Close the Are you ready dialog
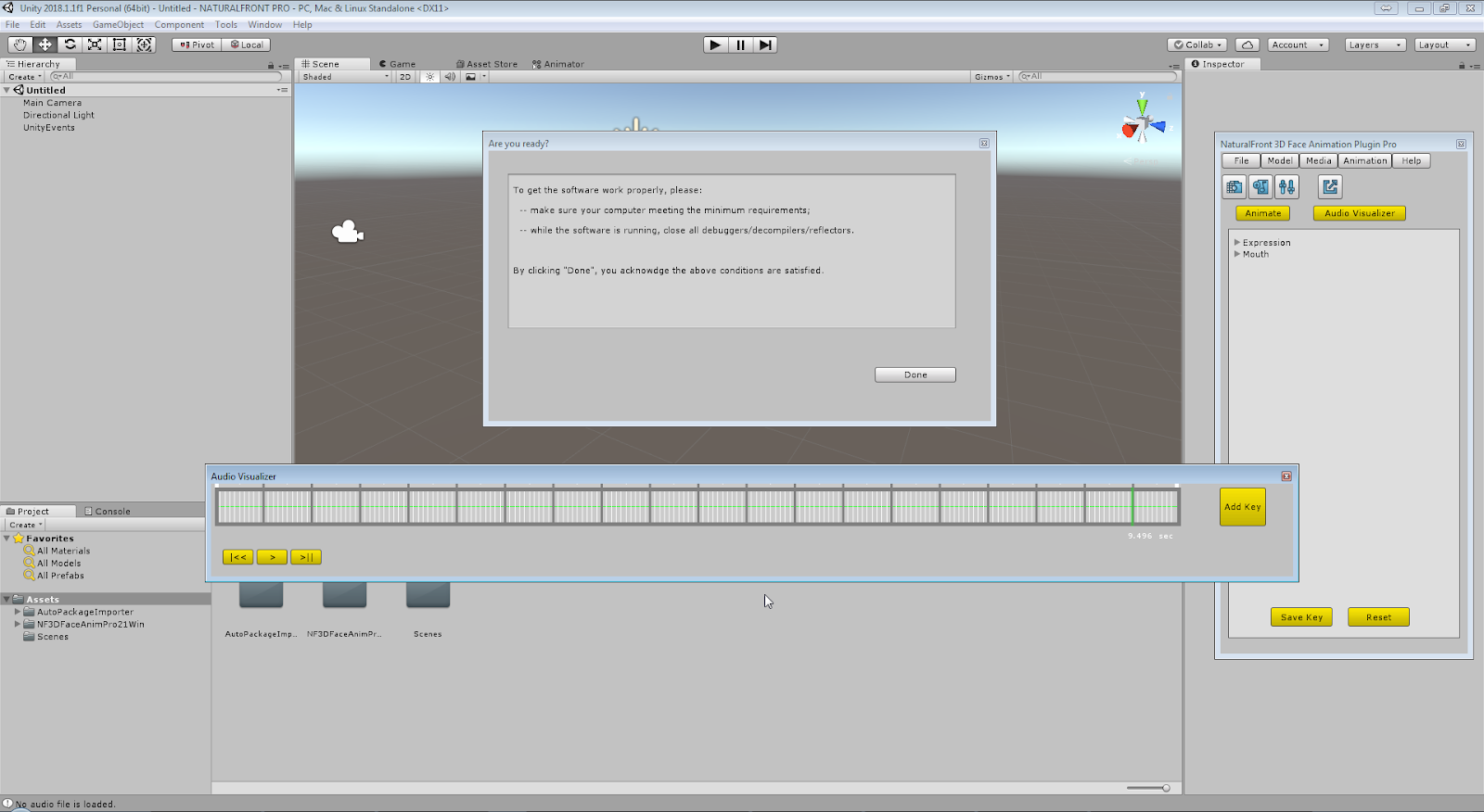 [984, 144]
